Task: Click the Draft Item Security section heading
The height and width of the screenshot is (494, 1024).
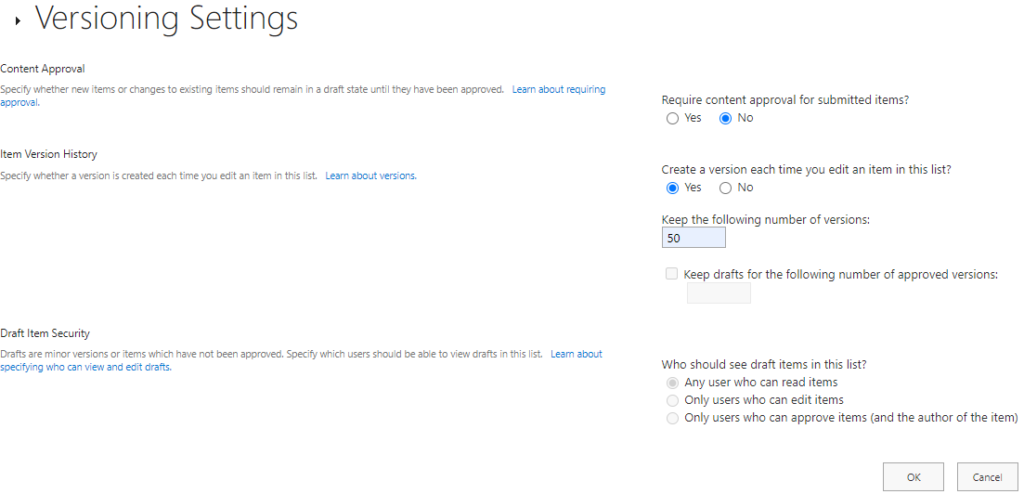Action: click(x=46, y=333)
